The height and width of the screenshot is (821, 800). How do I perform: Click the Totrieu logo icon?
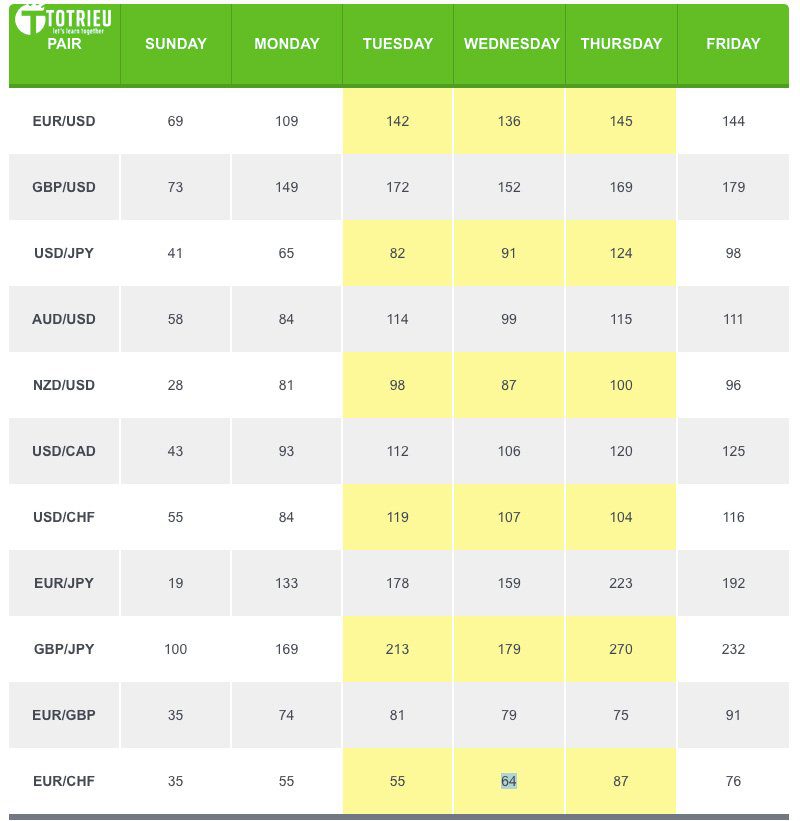pos(30,20)
